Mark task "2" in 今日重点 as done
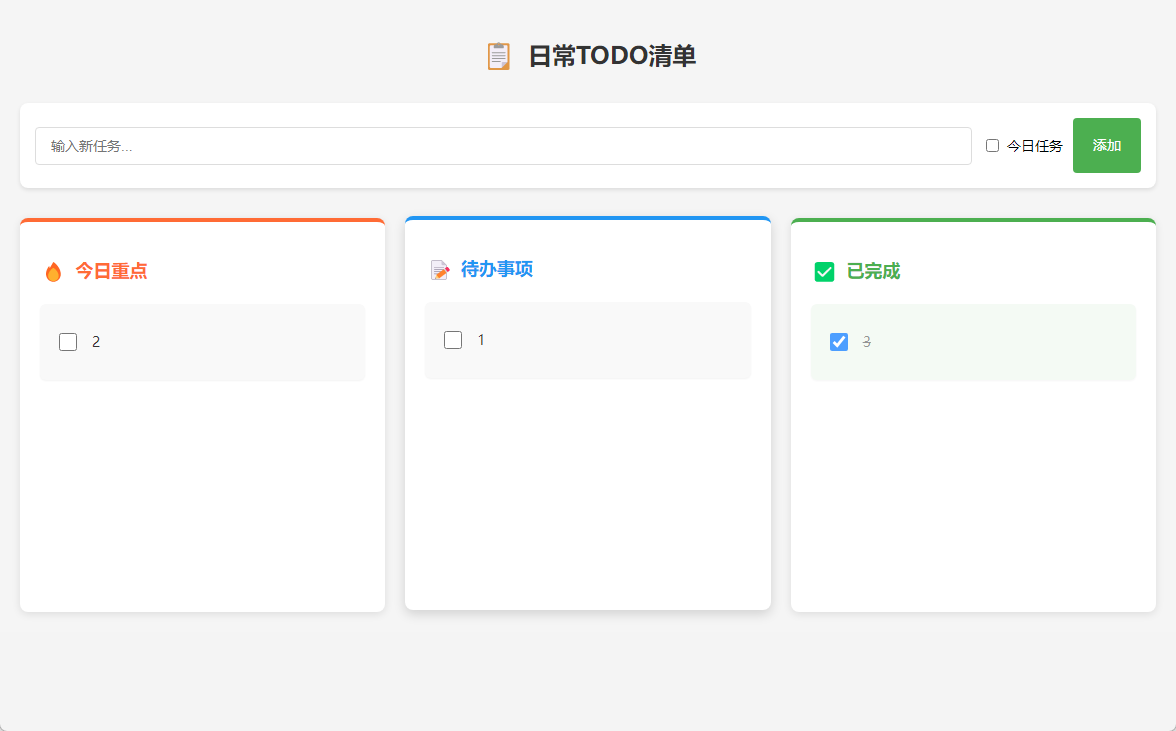 pyautogui.click(x=68, y=342)
